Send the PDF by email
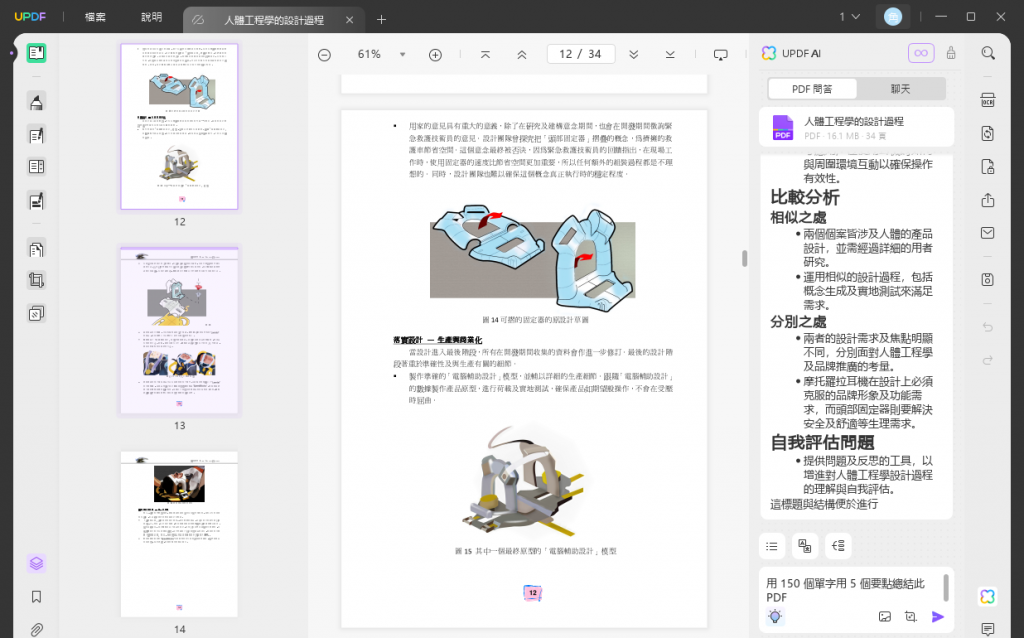Viewport: 1024px width, 638px height. click(x=987, y=233)
